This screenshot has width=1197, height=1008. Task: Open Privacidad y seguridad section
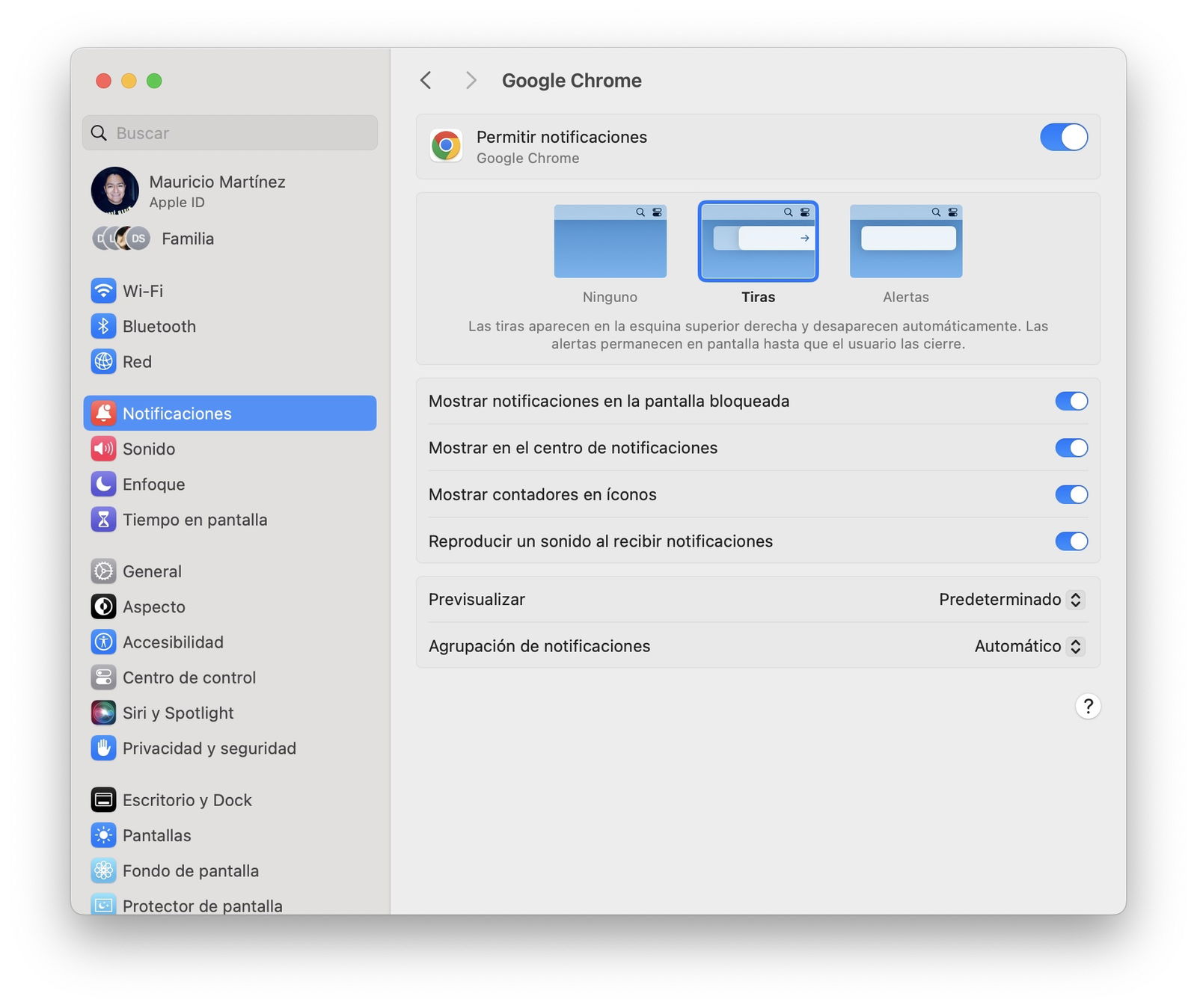click(230, 749)
